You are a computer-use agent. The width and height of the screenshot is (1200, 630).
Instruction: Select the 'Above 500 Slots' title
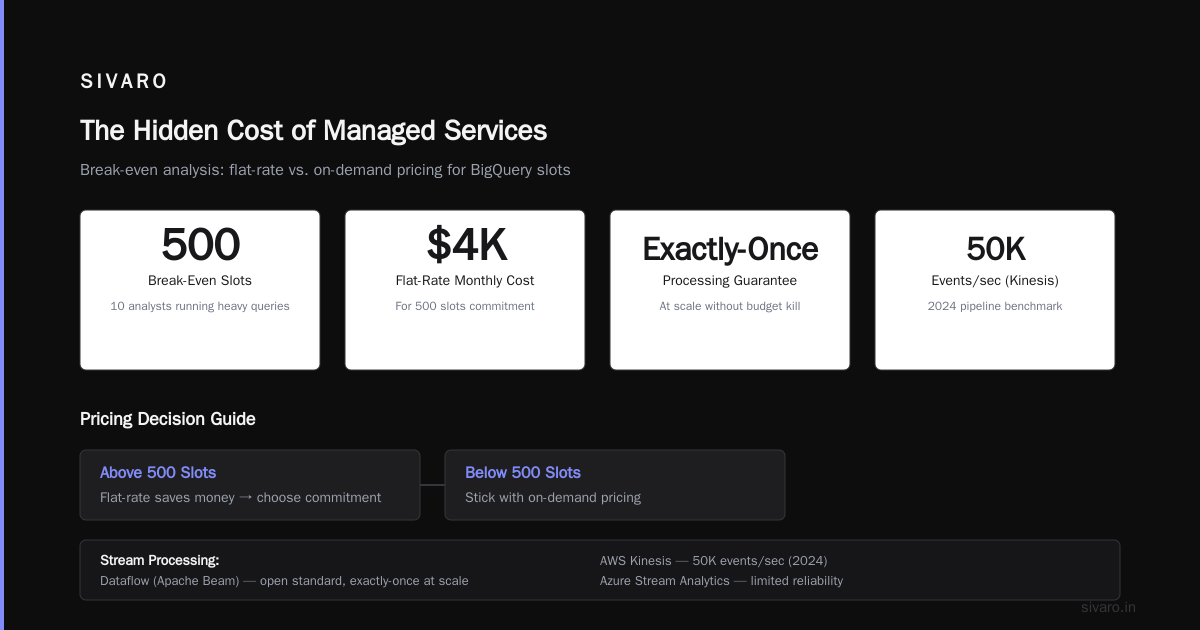point(158,472)
